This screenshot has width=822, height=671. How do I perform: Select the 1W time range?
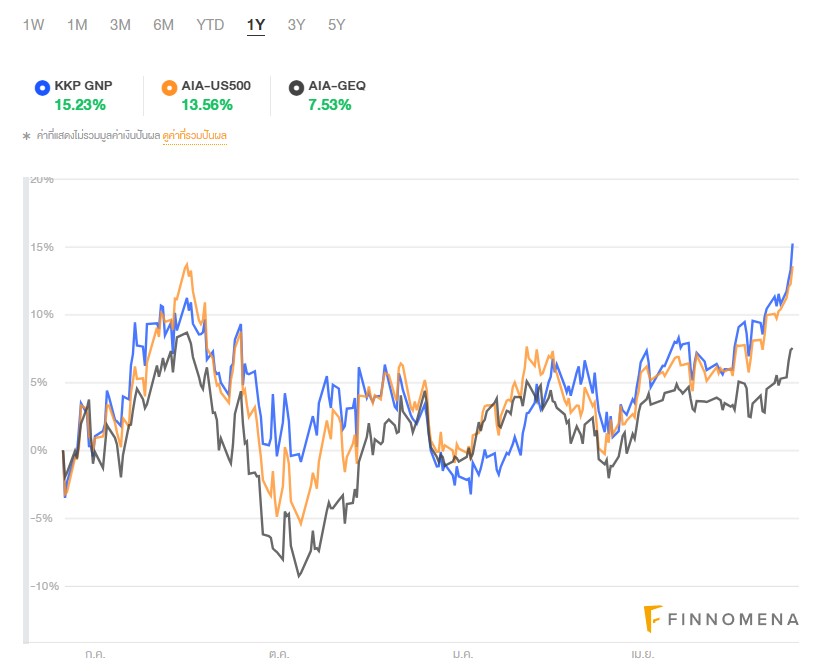33,25
